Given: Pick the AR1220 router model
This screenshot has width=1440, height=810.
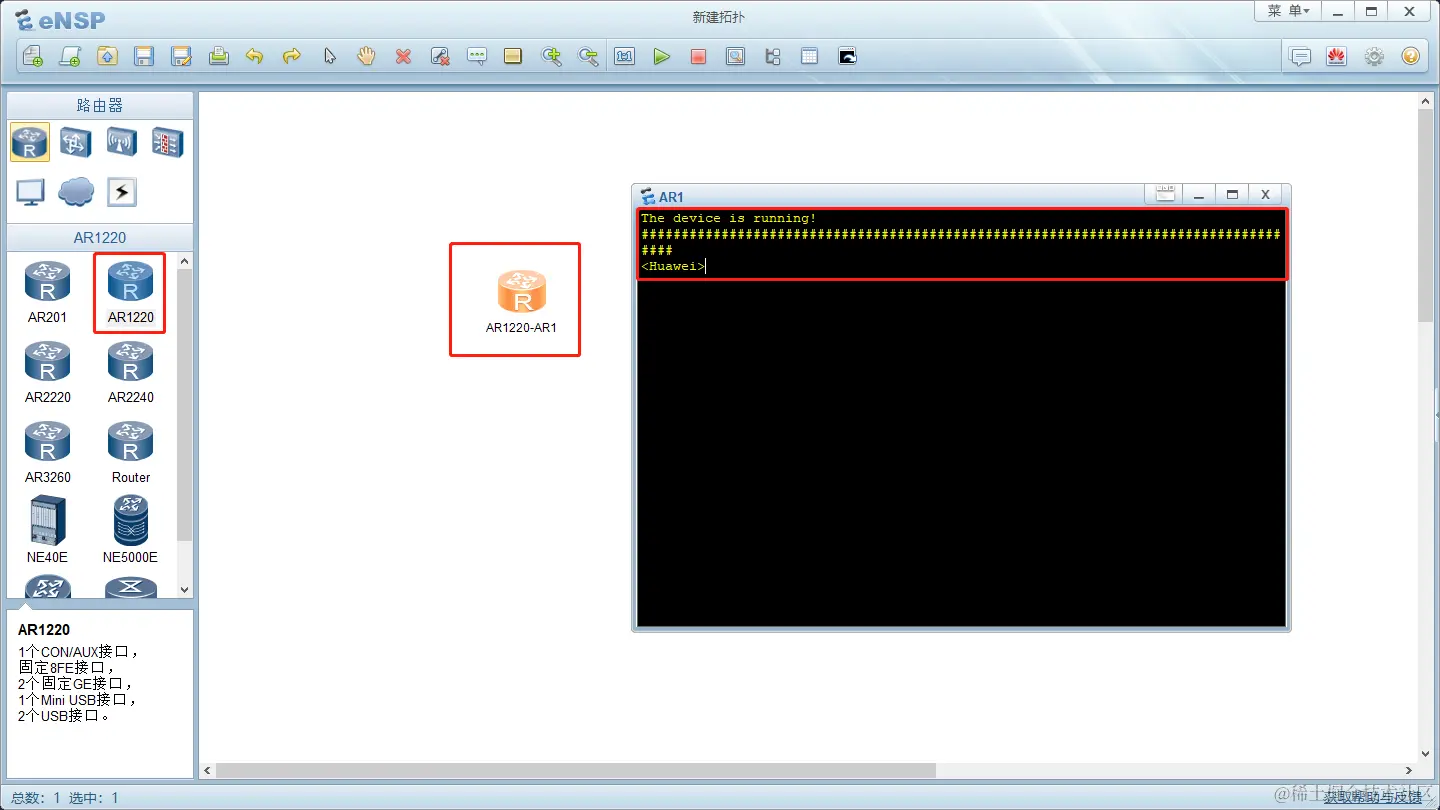Looking at the screenshot, I should (130, 292).
